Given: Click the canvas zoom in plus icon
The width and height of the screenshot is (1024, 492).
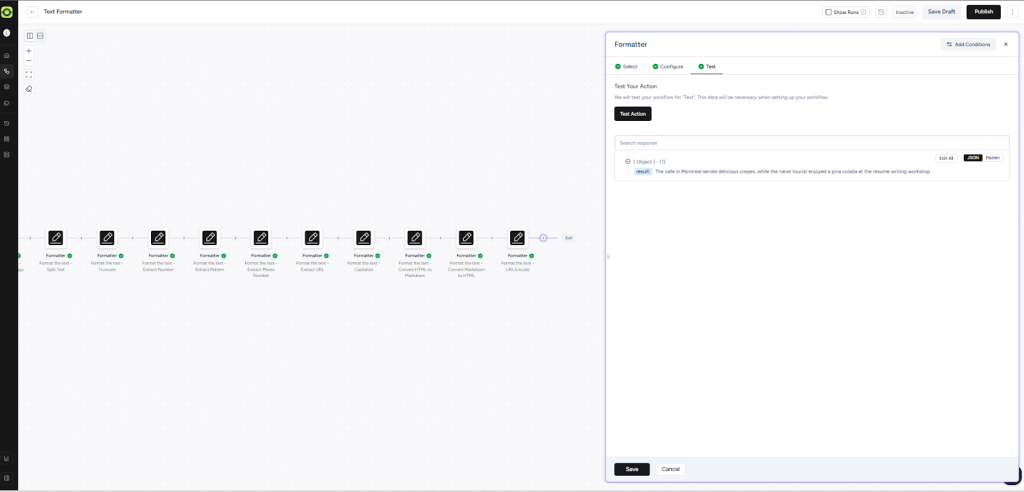Looking at the screenshot, I should pos(29,50).
